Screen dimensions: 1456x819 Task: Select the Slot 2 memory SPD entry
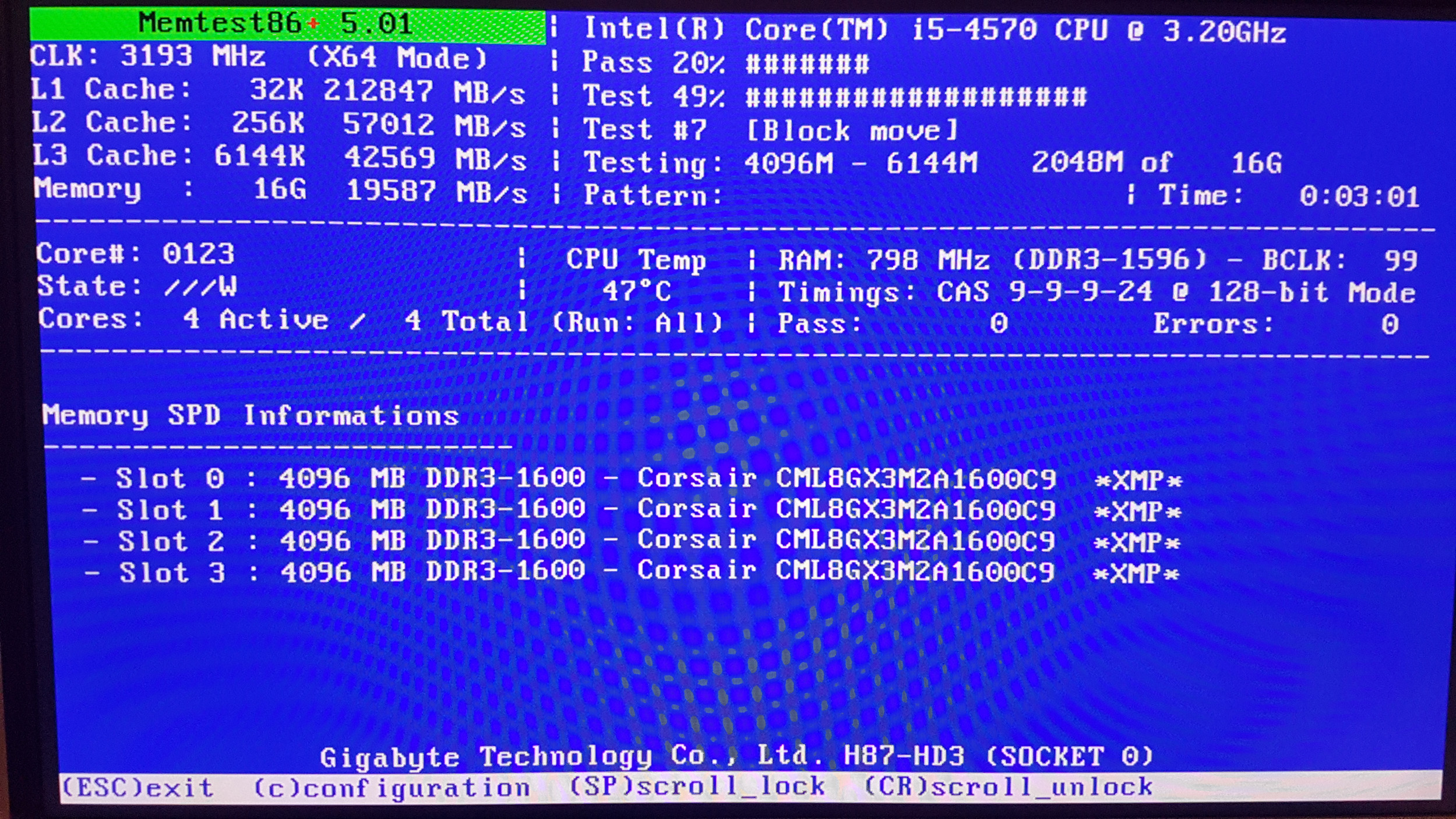click(x=630, y=541)
